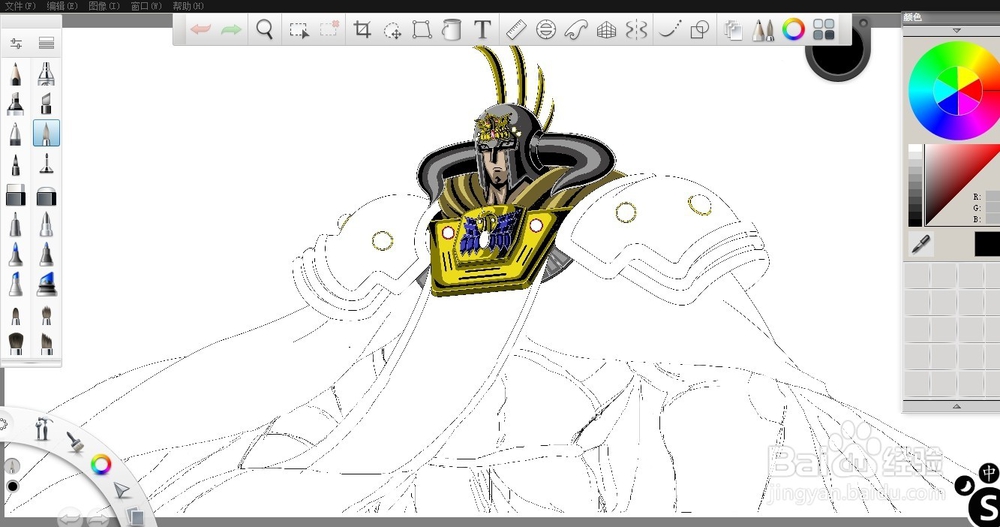
Task: Click the green redo arrow in the toolbar
Action: coord(231,29)
